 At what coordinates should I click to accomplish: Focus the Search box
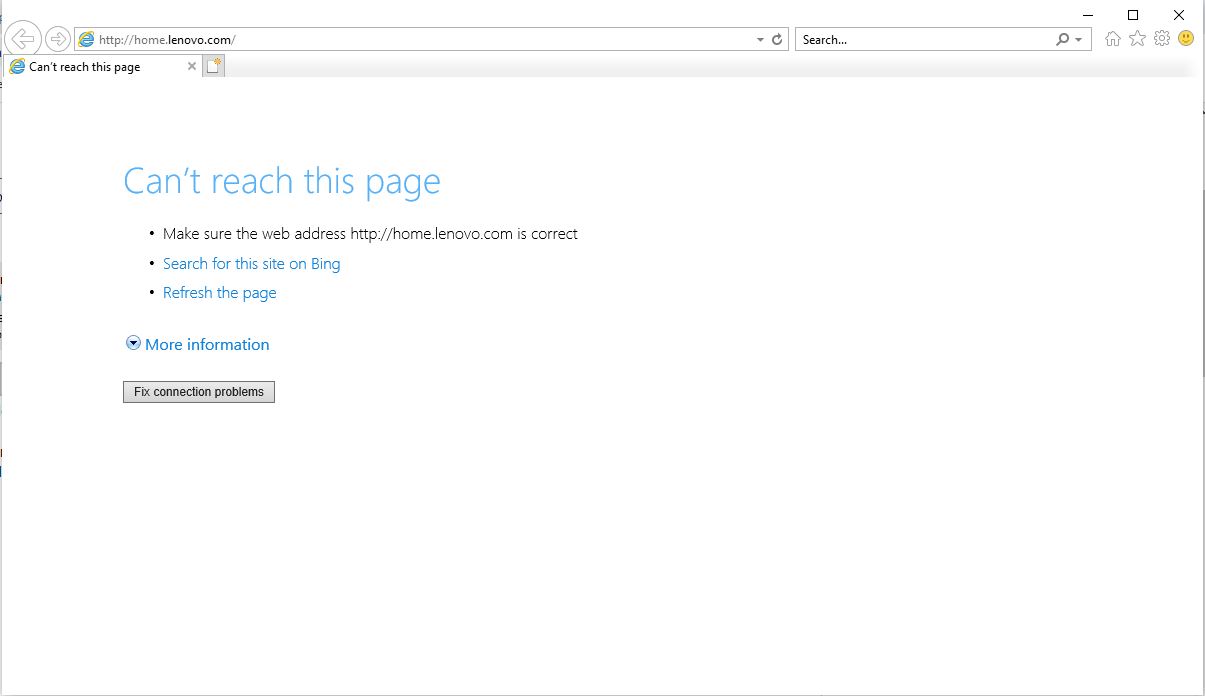pyautogui.click(x=925, y=40)
